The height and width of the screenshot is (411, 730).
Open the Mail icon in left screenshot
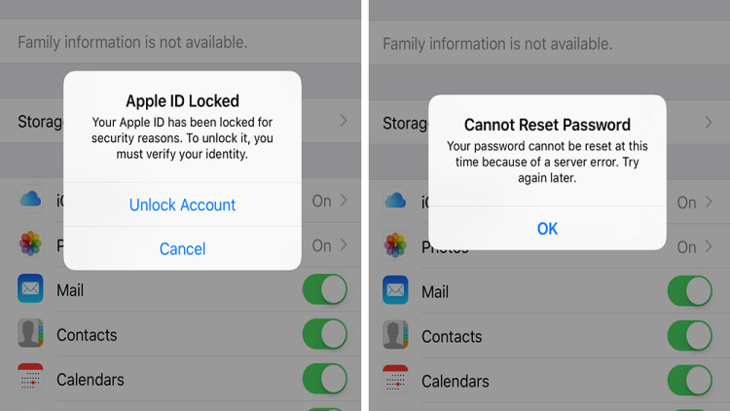point(30,289)
